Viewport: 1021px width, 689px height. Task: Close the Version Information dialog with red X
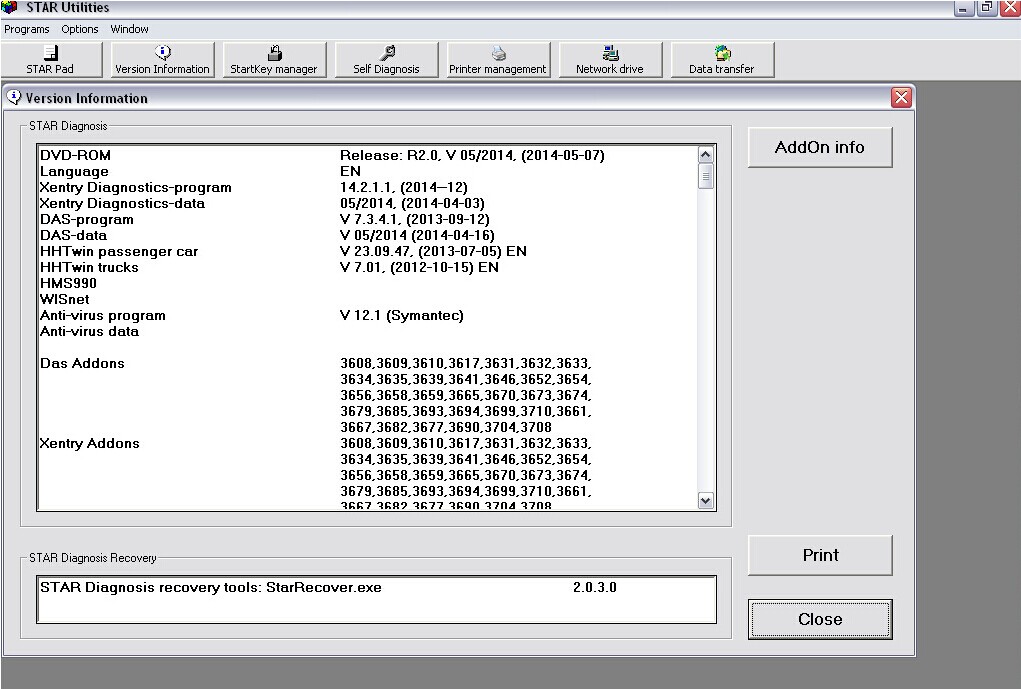pyautogui.click(x=902, y=98)
